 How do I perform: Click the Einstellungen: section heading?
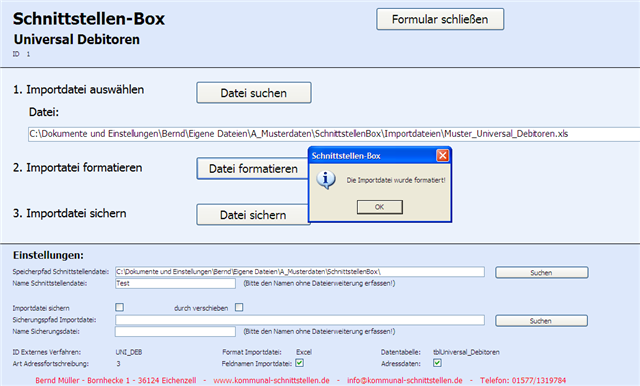coord(48,255)
